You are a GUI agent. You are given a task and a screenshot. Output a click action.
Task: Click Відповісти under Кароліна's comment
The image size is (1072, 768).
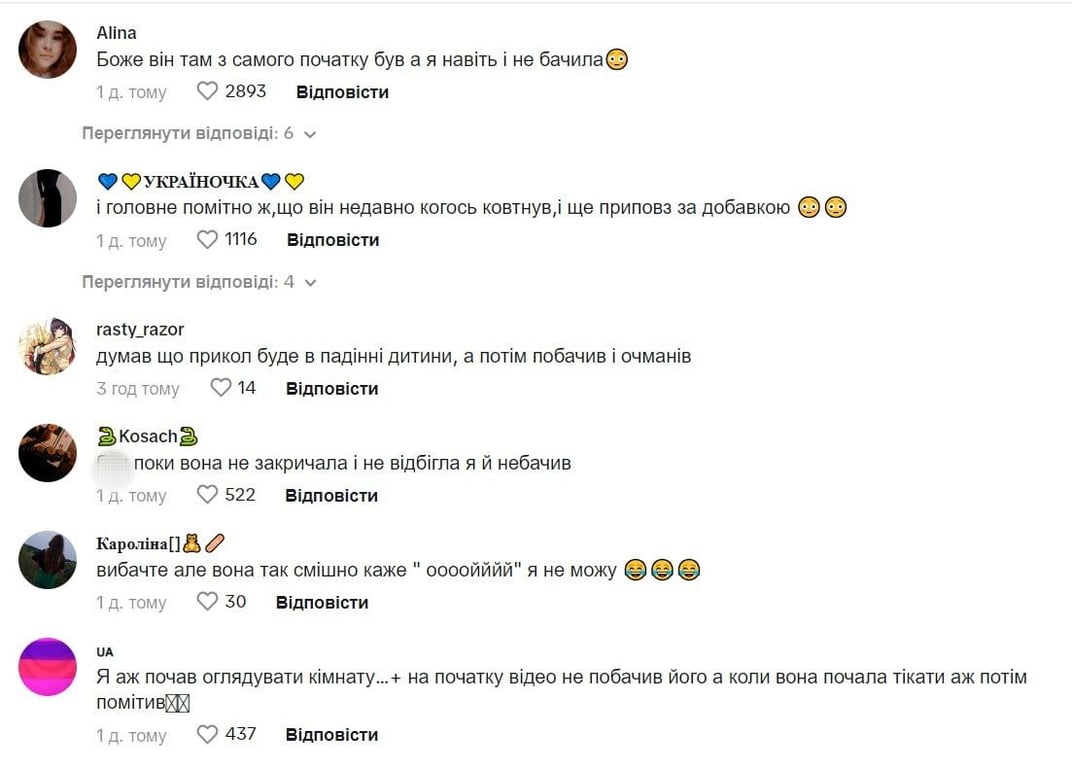tap(322, 602)
